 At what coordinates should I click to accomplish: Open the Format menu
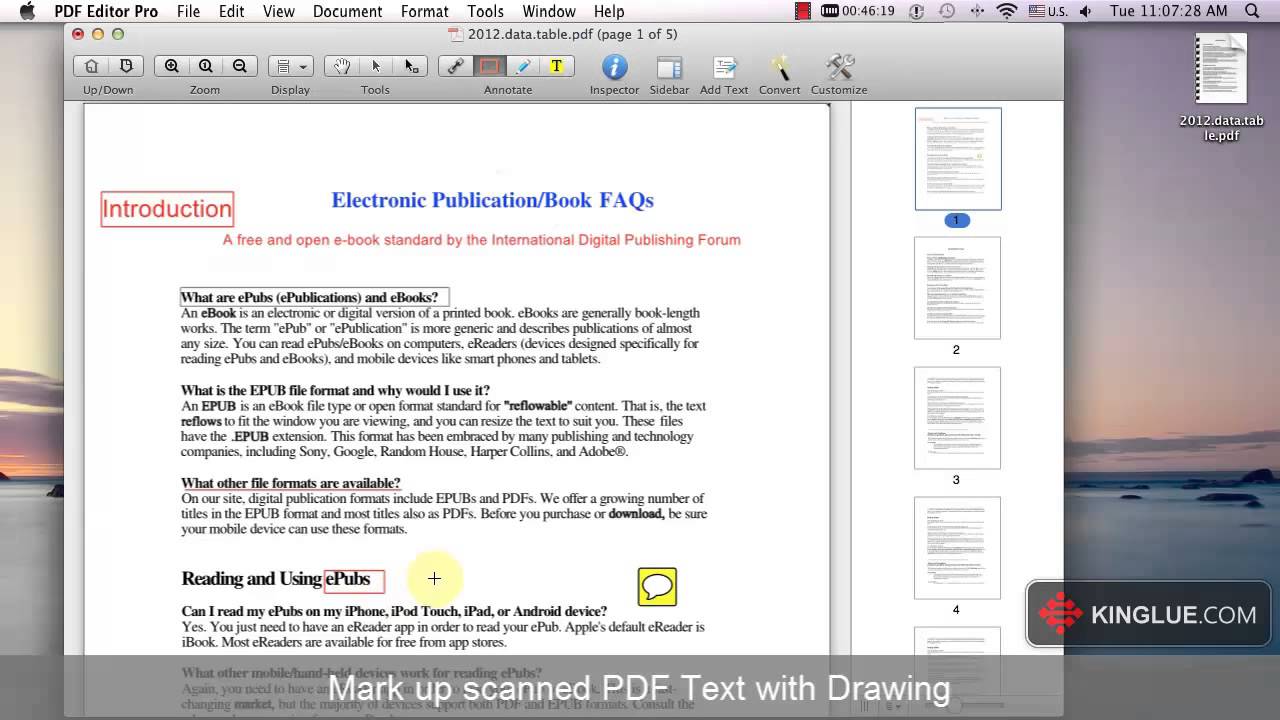click(424, 11)
